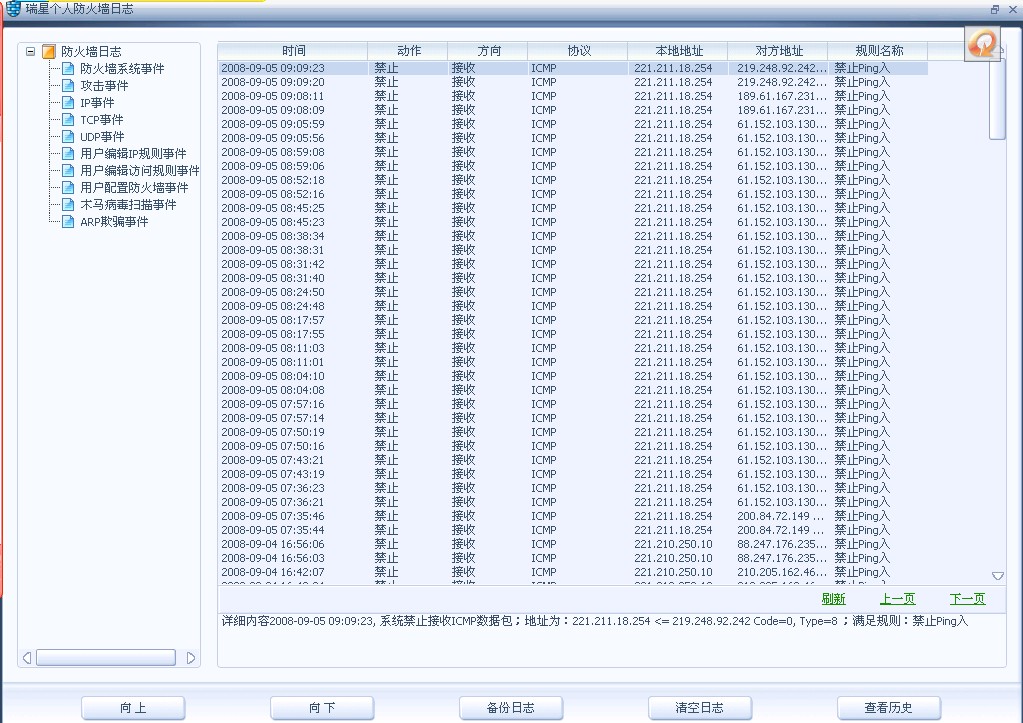This screenshot has width=1023, height=723.
Task: Click the log list vertical scrollbar thumb
Action: pos(997,98)
